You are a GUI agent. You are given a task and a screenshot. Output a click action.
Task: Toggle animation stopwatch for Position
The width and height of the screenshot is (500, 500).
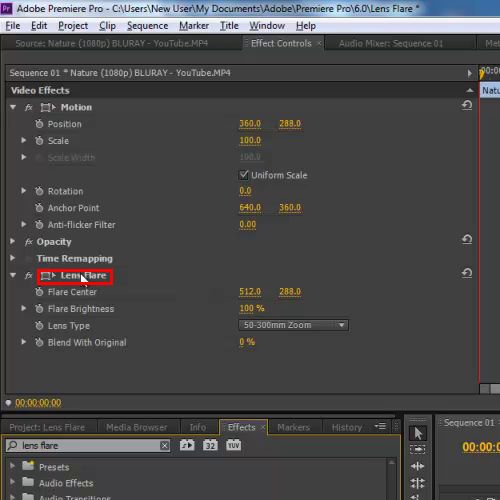[39, 124]
